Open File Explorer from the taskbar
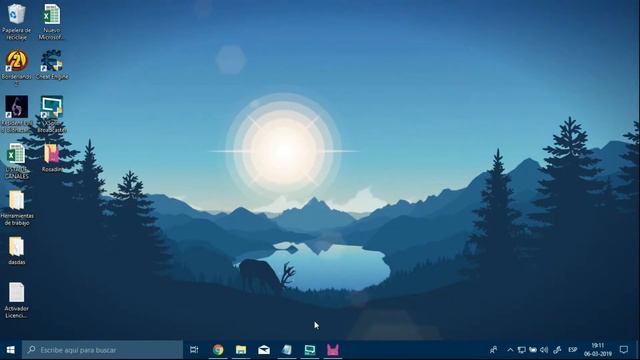This screenshot has height=360, width=640. (241, 350)
